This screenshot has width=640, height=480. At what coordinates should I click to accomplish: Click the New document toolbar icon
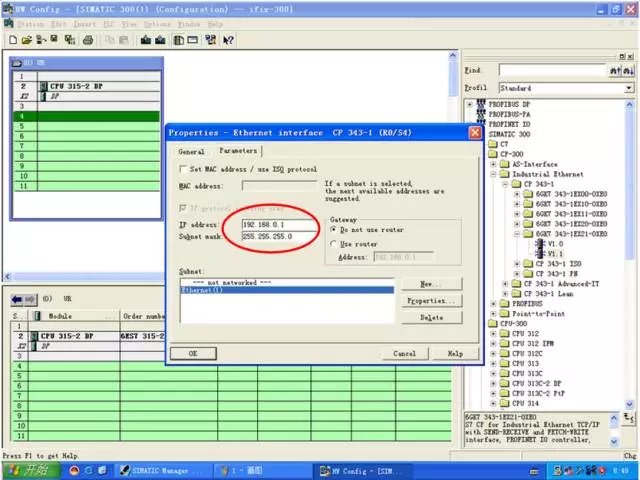coord(11,39)
